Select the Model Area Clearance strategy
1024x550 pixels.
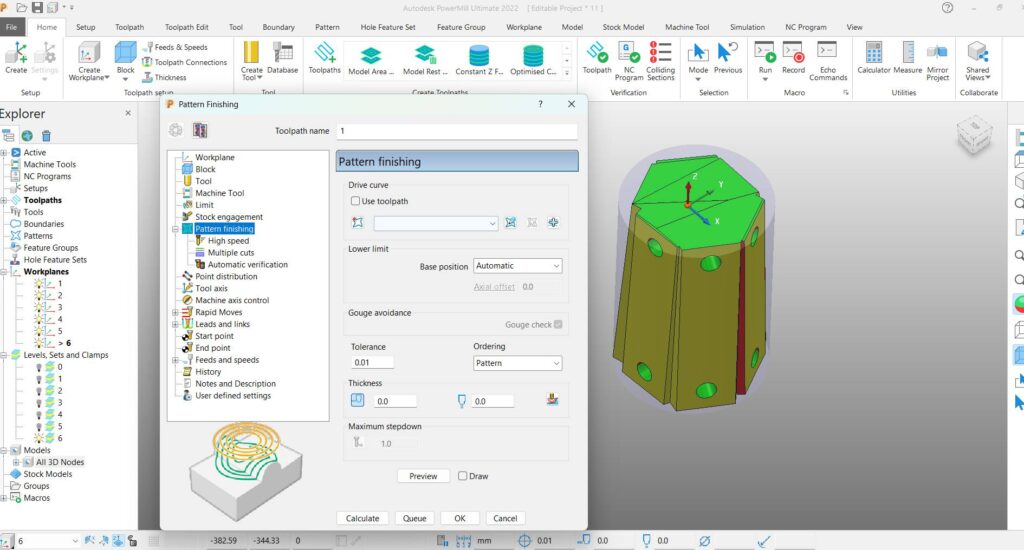(371, 61)
